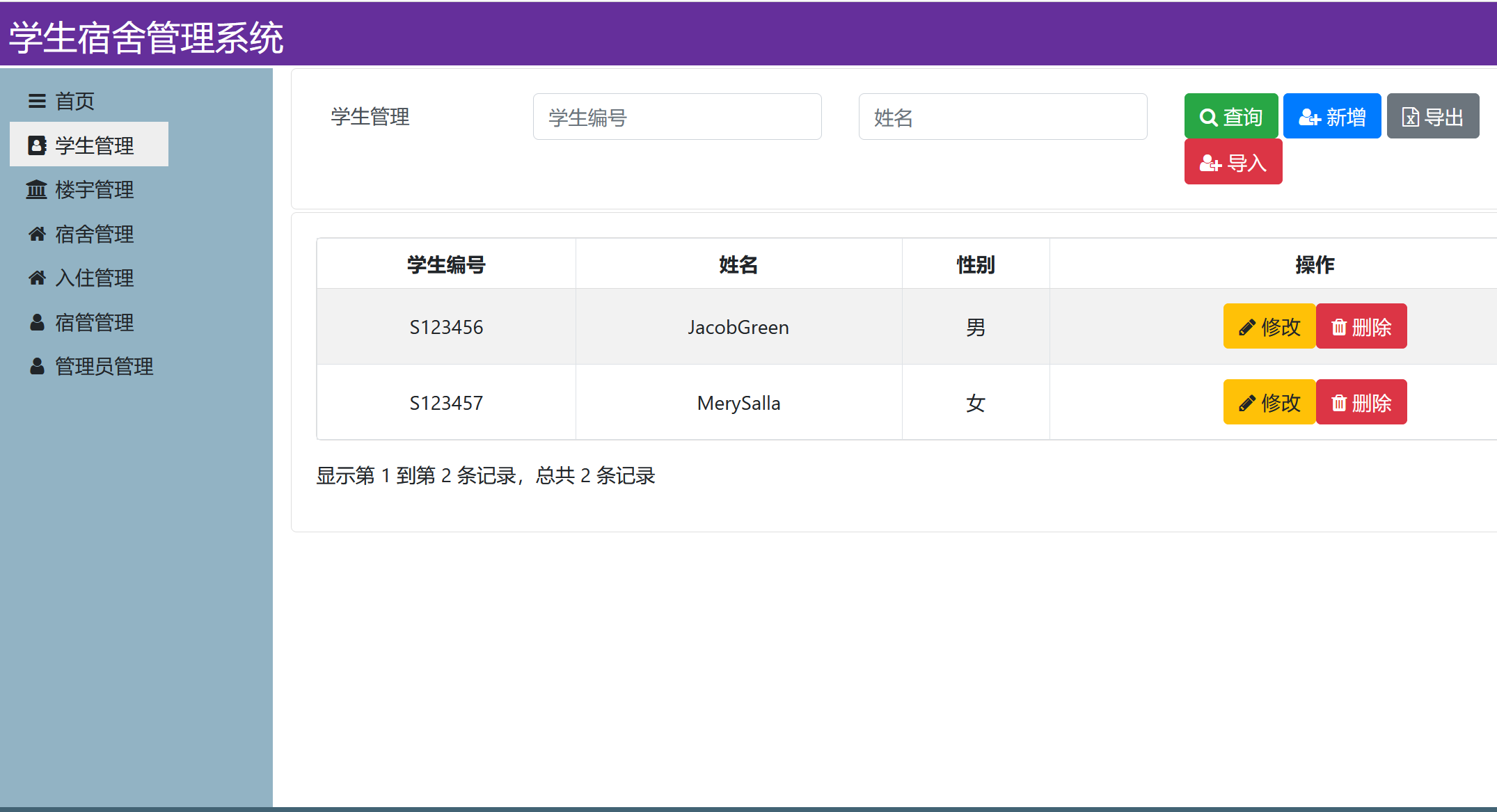Click the bank icon next to 楼宇管理
1497x812 pixels.
[x=36, y=189]
